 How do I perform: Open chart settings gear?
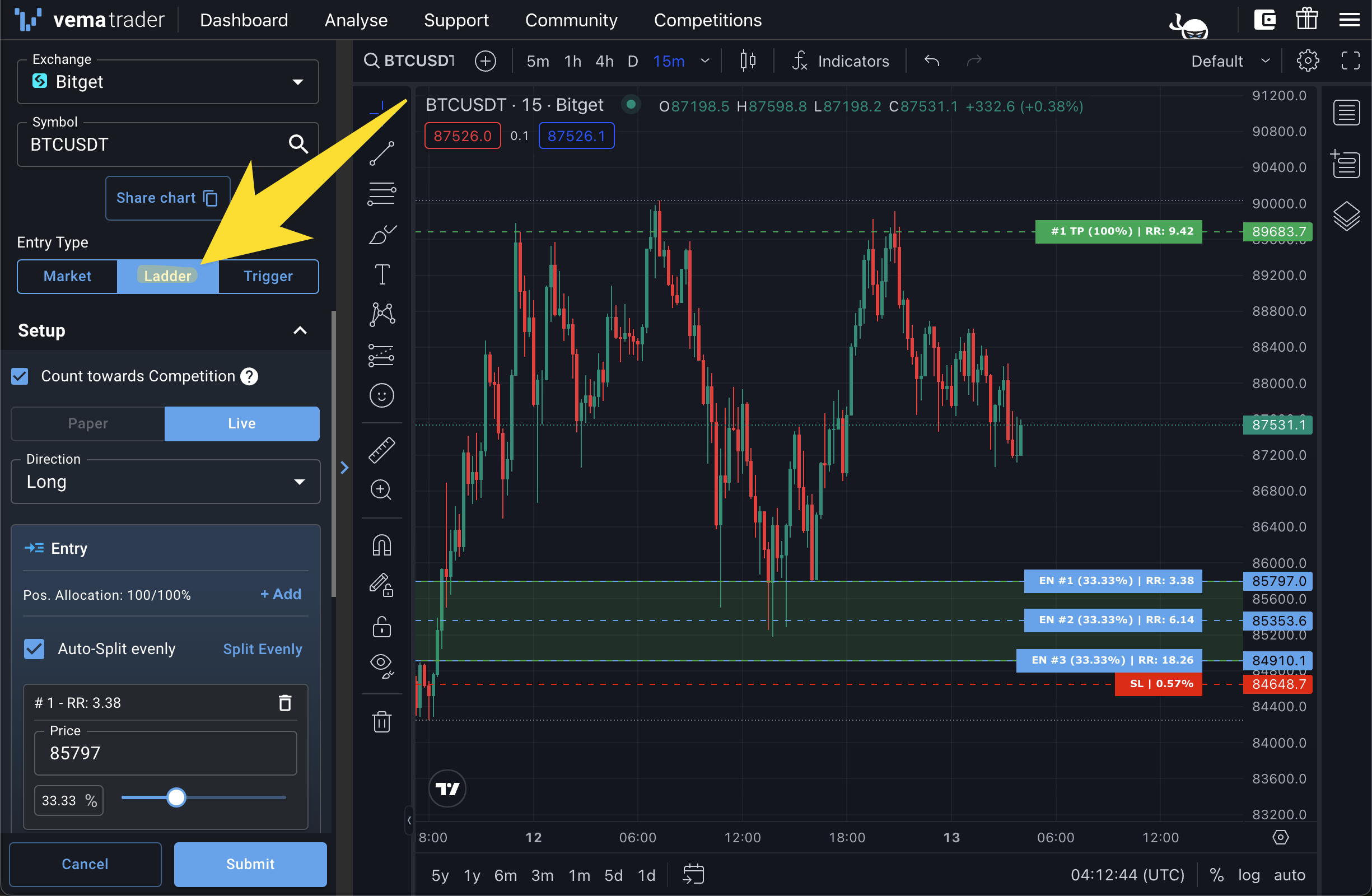1308,60
